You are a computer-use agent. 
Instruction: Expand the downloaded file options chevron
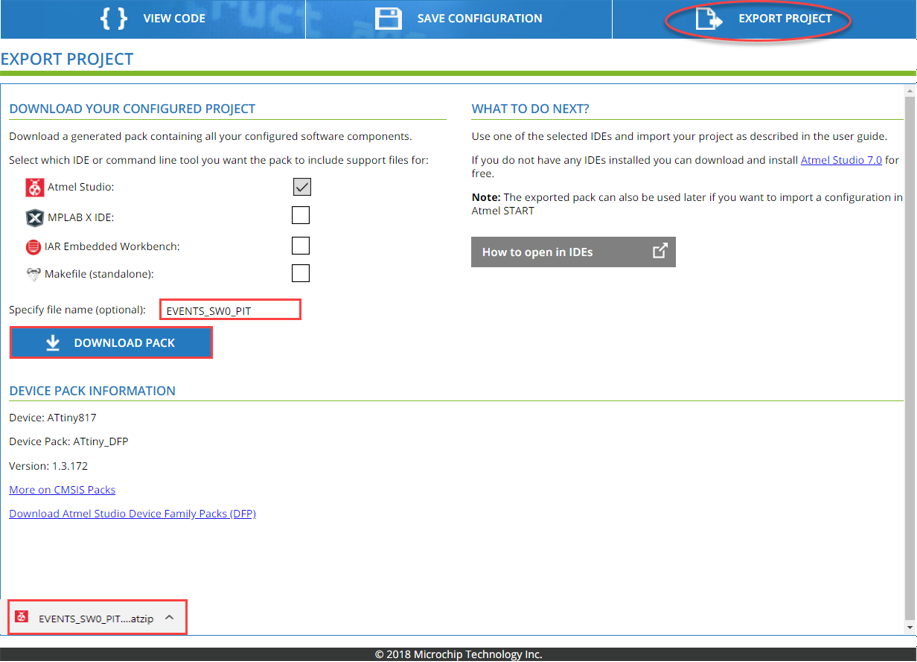coord(169,618)
